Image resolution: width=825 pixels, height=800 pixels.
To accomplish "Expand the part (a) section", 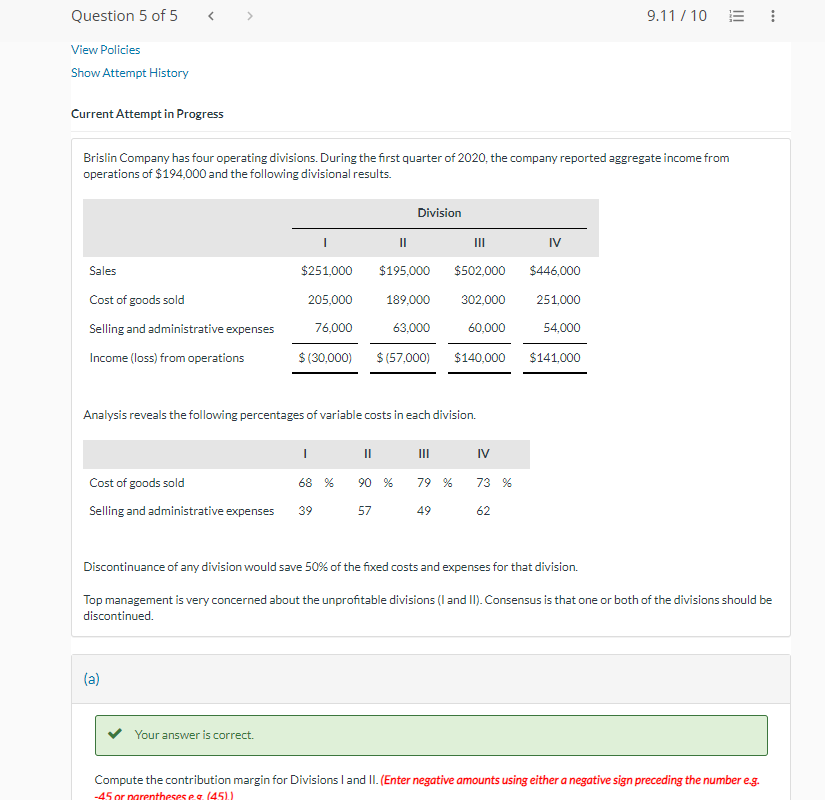I will [x=91, y=678].
